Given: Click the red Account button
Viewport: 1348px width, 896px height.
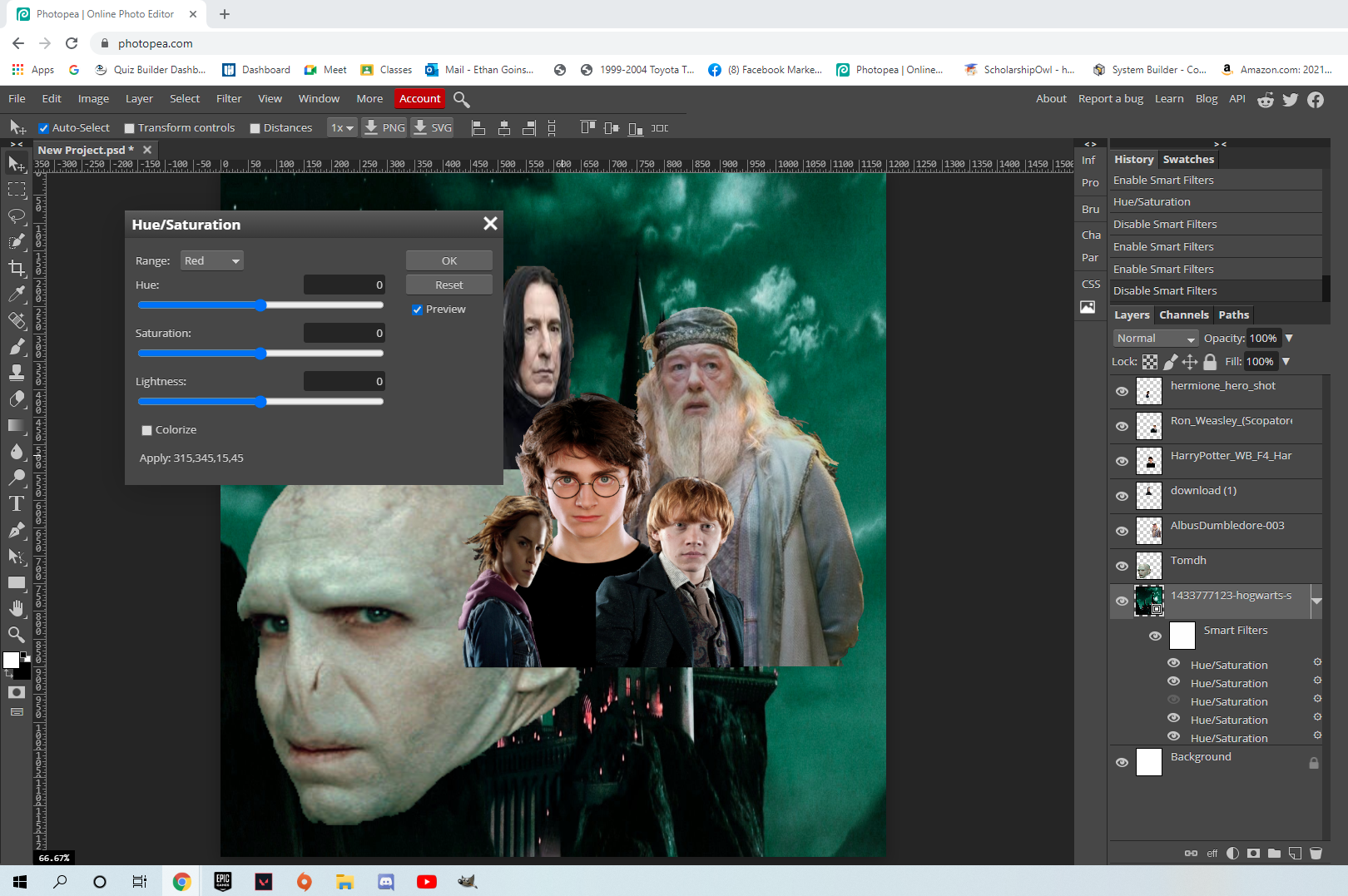Looking at the screenshot, I should click(x=419, y=99).
